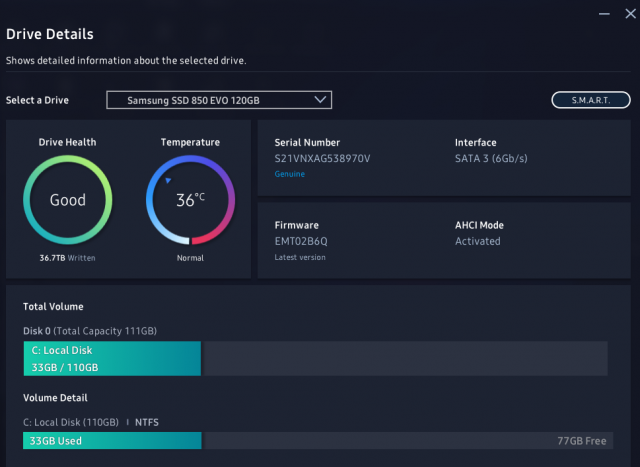Expand the Select a Drive dropdown arrow
The width and height of the screenshot is (640, 467).
[x=320, y=100]
